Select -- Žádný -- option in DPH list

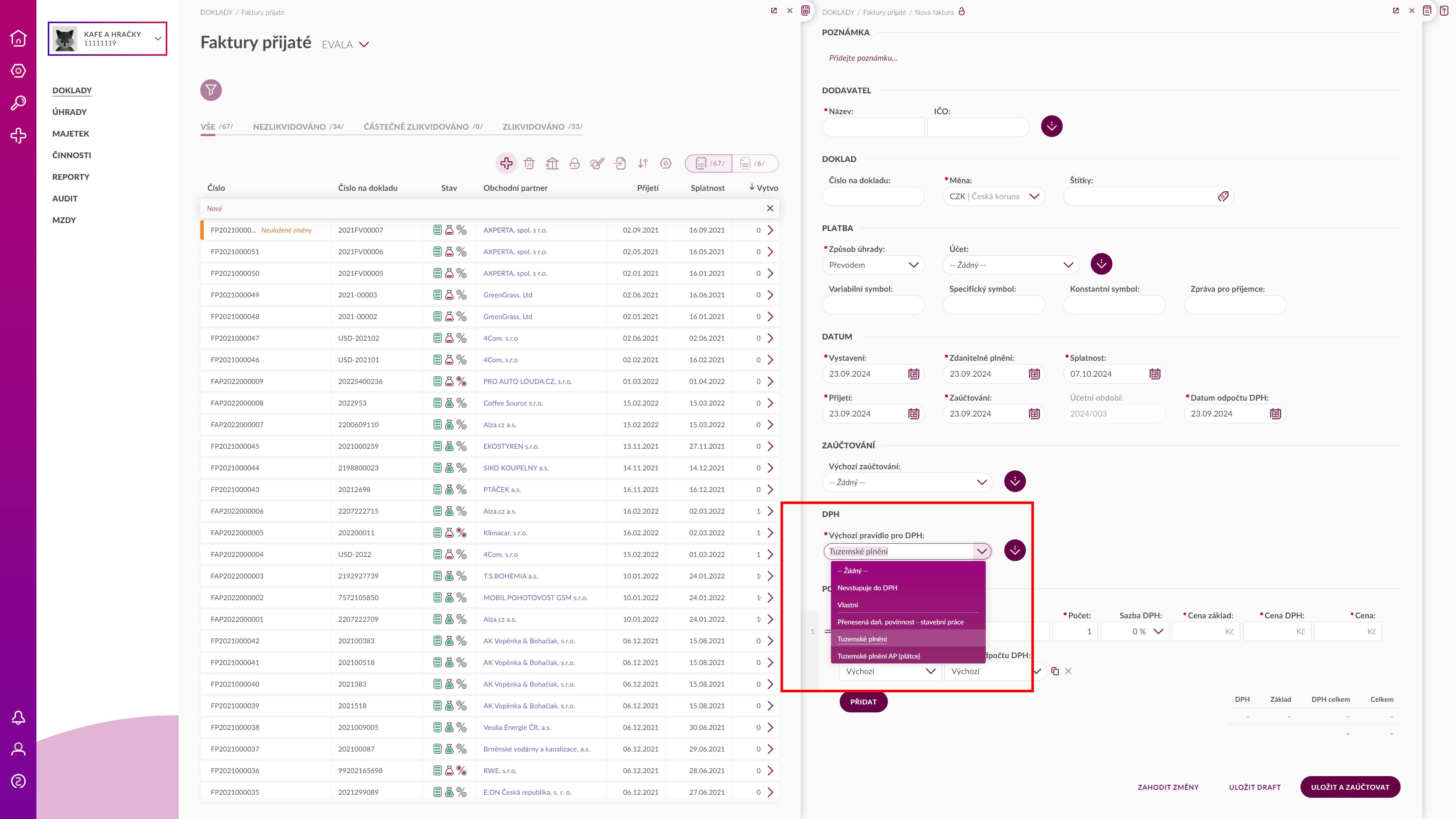pos(908,571)
